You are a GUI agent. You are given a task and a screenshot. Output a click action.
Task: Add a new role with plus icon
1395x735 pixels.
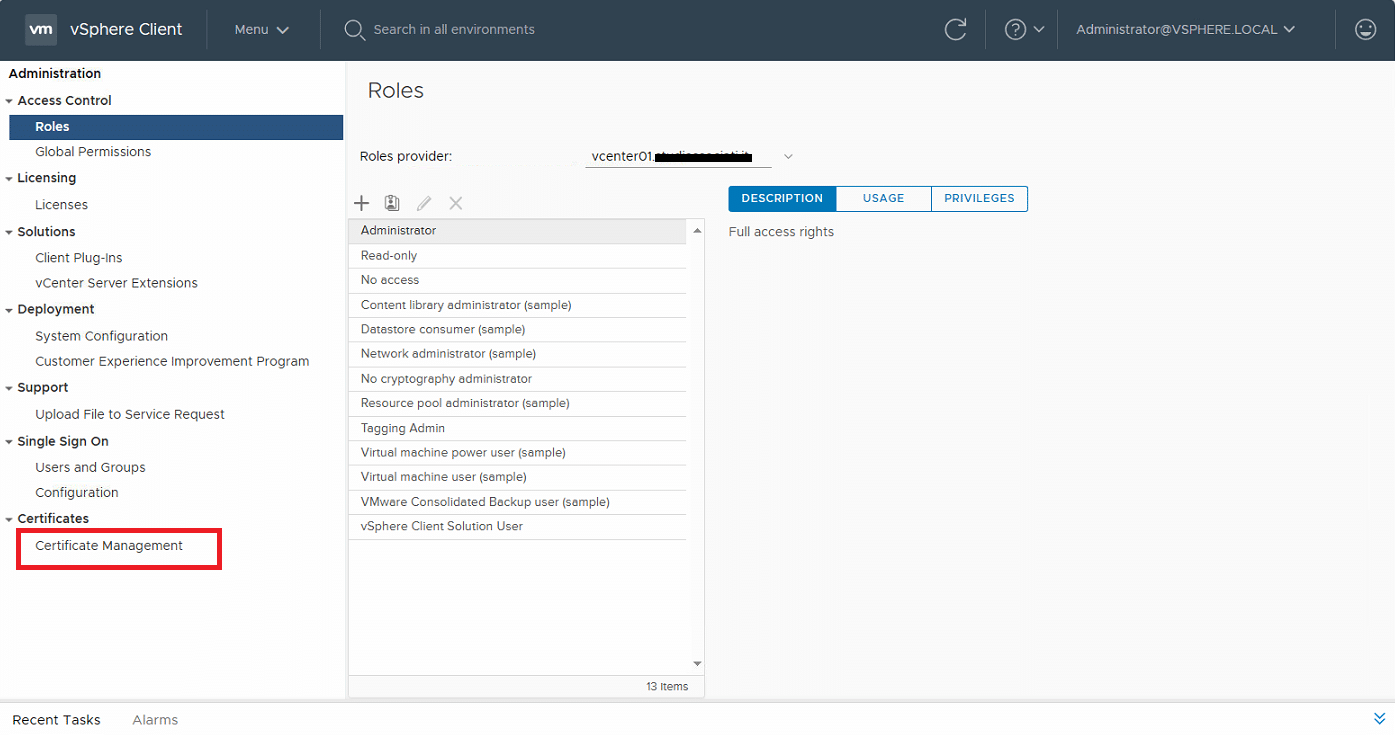362,203
